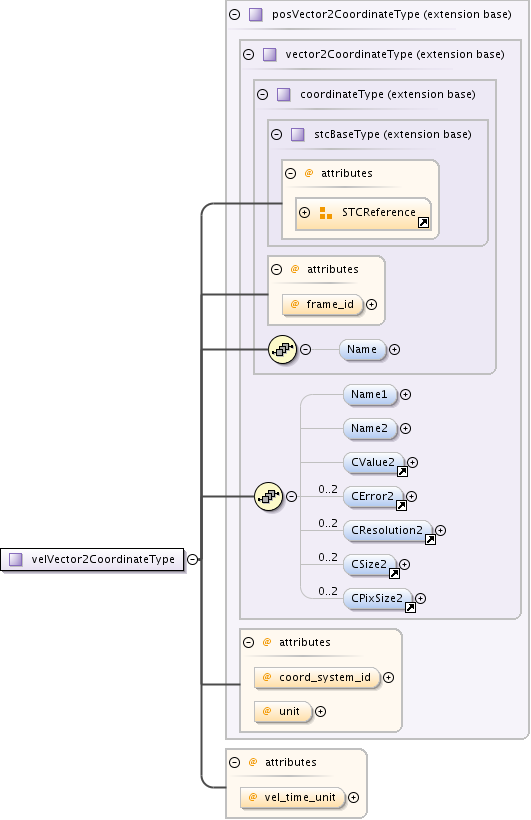The width and height of the screenshot is (531, 820).
Task: Follow the CPixSize2 reference arrow icon
Action: tap(411, 608)
